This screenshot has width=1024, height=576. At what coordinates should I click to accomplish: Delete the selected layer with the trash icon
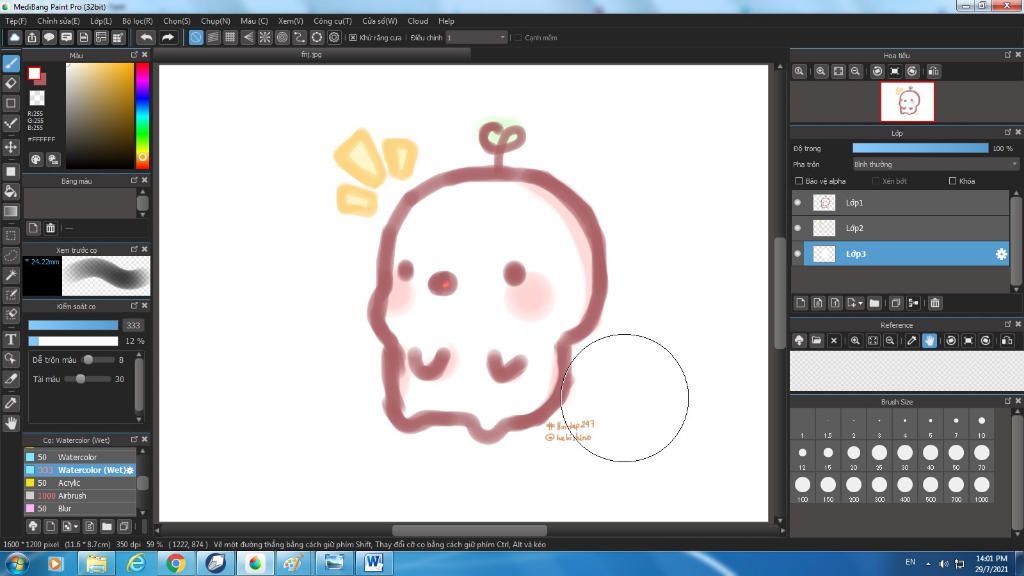[x=935, y=303]
